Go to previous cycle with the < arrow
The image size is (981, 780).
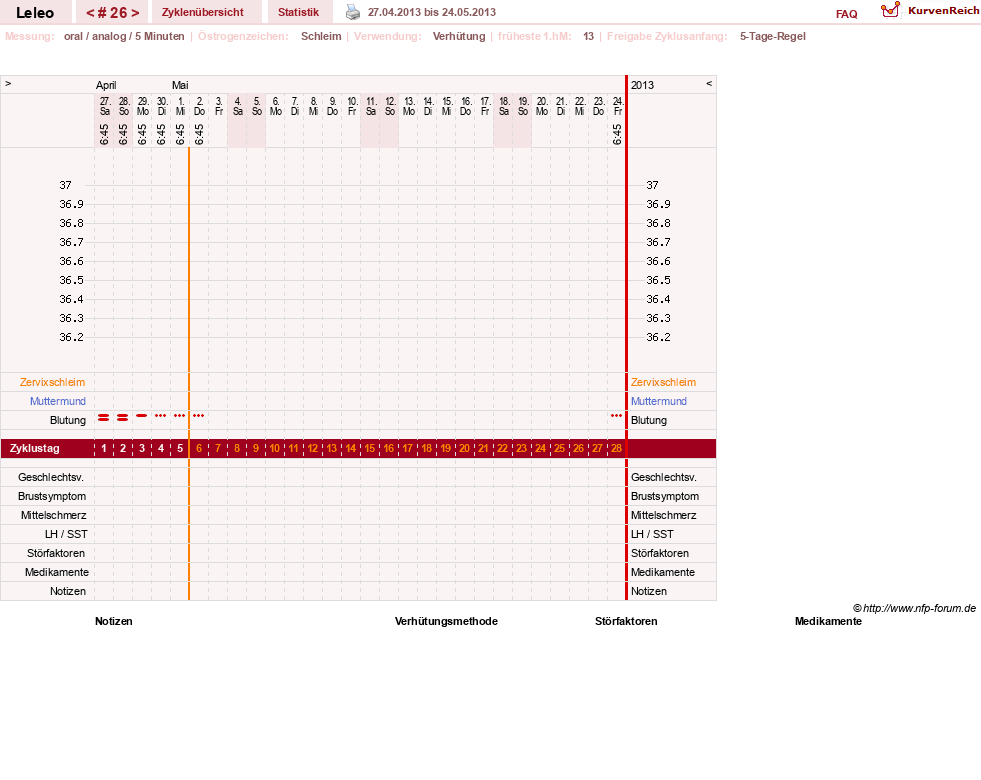90,13
